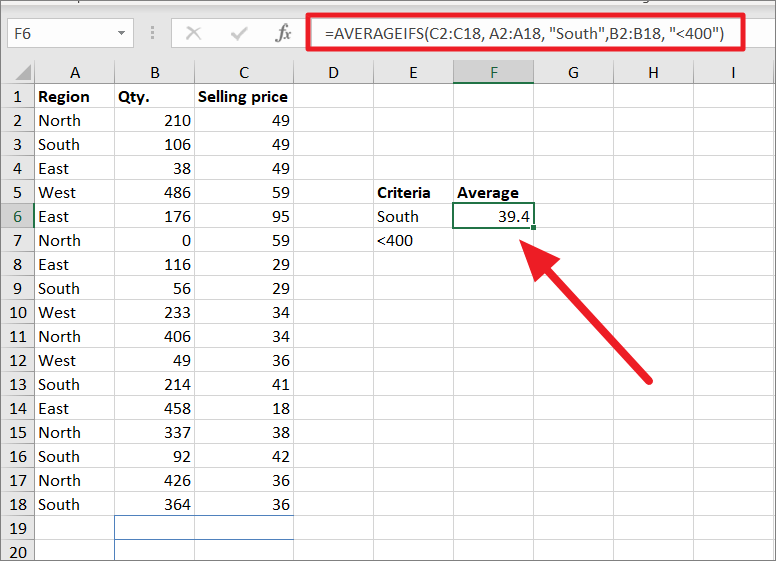This screenshot has height=561, width=776.
Task: Click quantity cell 233 in row 10
Action: [154, 312]
